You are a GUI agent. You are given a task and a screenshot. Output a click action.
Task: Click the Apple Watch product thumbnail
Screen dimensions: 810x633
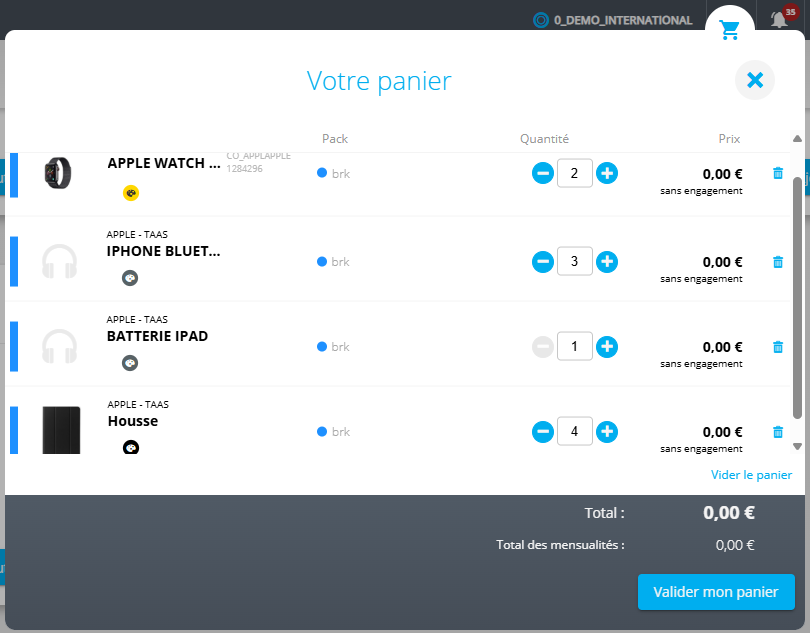58,173
